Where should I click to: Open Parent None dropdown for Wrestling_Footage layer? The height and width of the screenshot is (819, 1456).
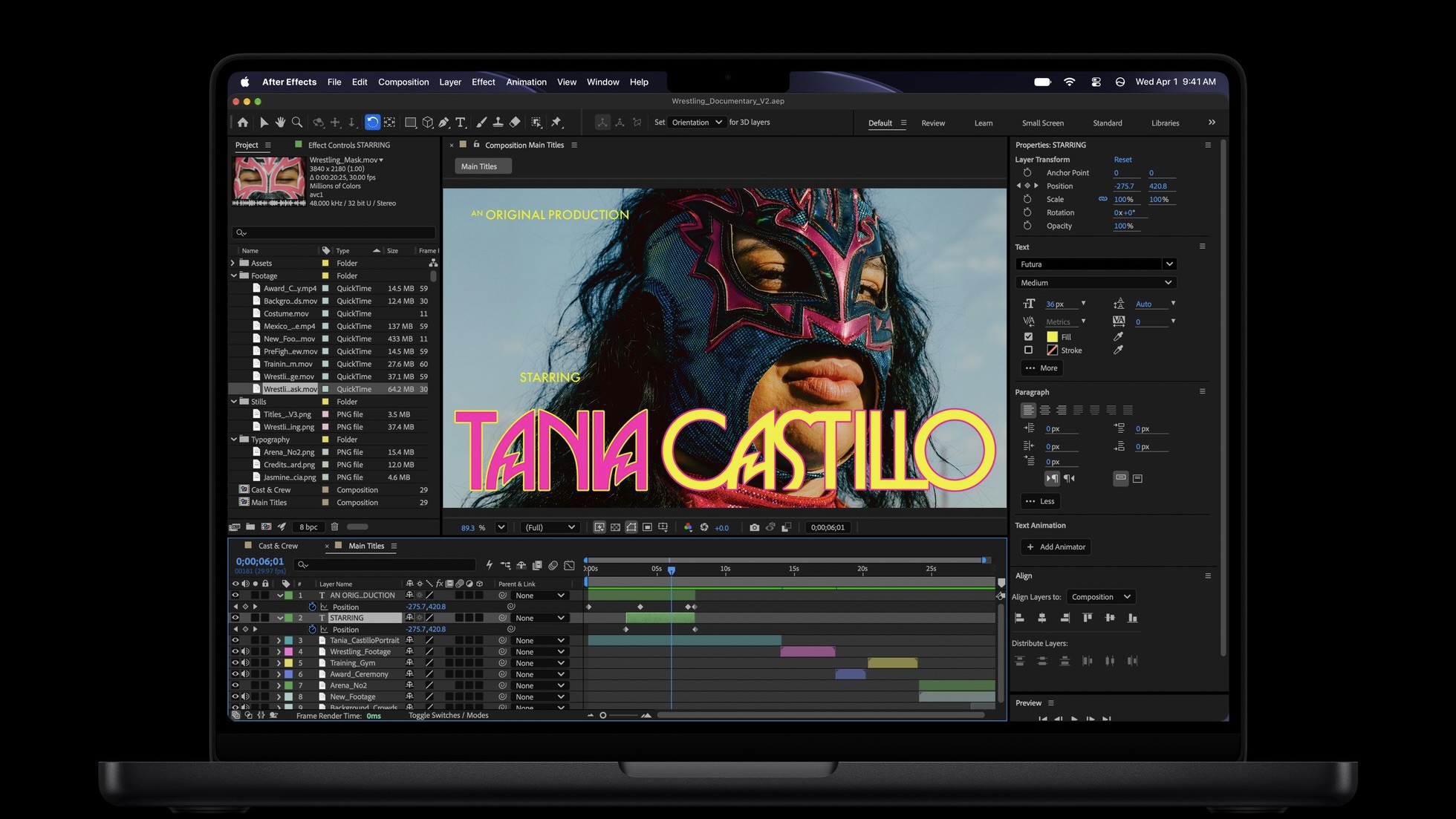(540, 652)
